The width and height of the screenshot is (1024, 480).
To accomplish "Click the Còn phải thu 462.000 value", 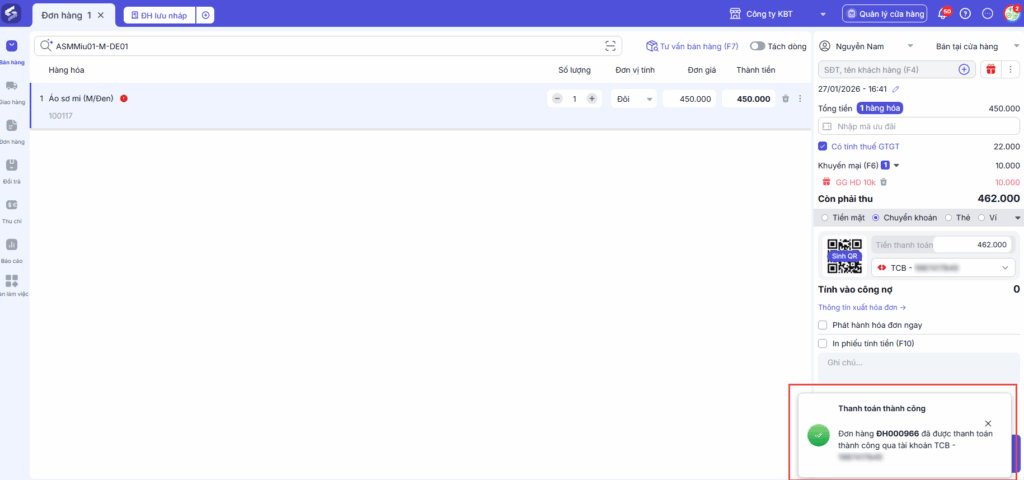I will tap(999, 199).
